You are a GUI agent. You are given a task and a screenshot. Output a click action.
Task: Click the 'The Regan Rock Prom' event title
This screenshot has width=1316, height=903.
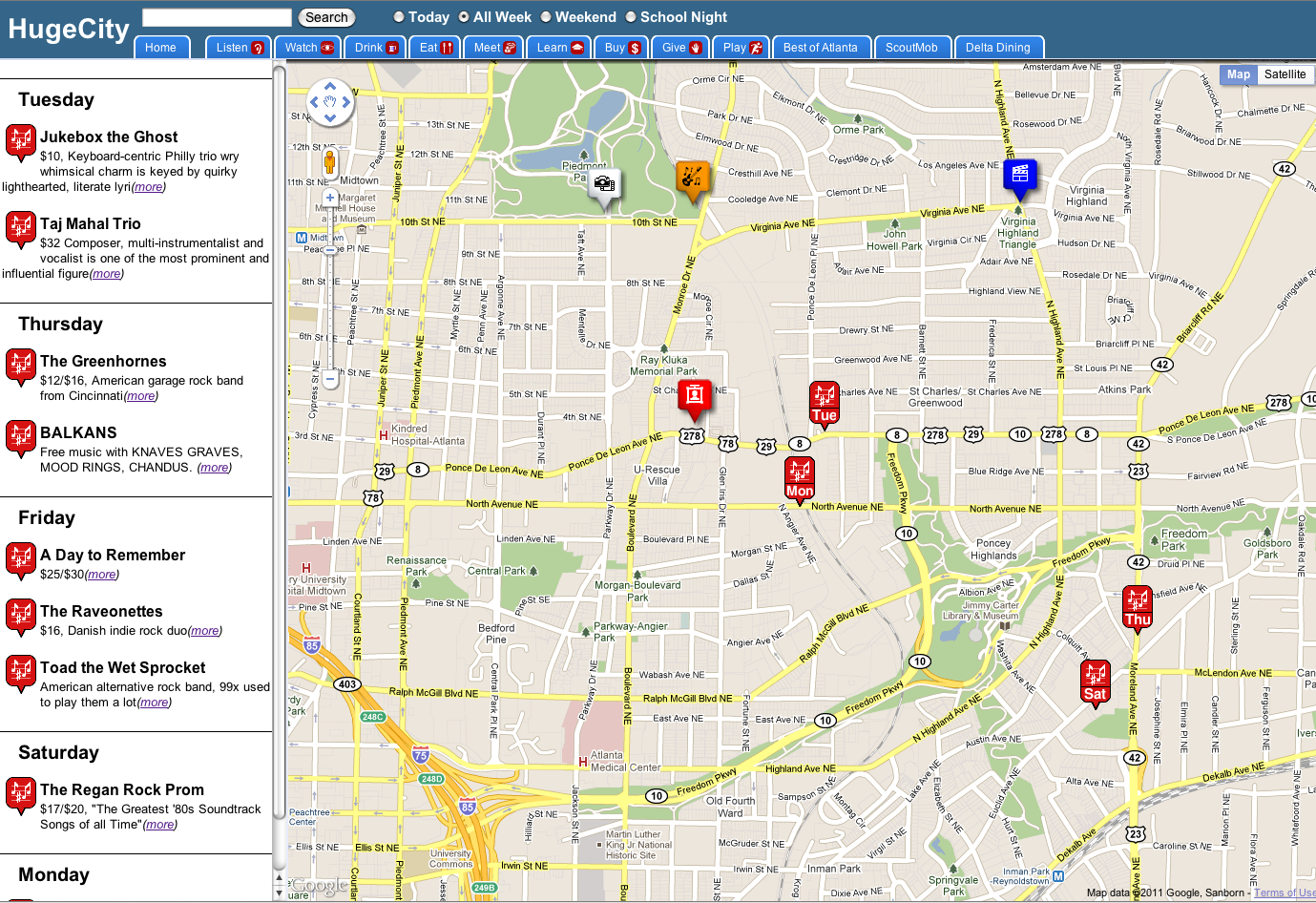pos(122,789)
